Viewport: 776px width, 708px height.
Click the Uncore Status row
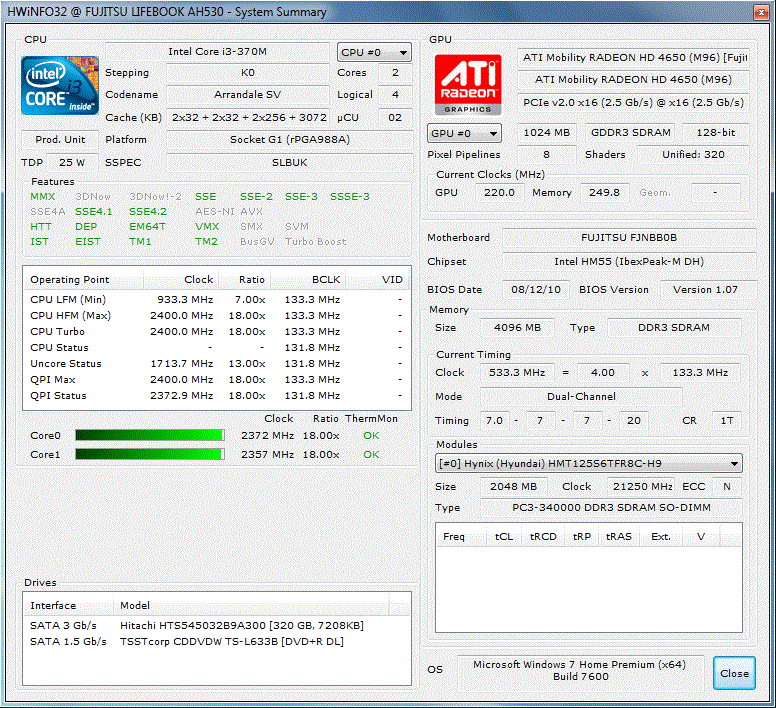tap(217, 364)
